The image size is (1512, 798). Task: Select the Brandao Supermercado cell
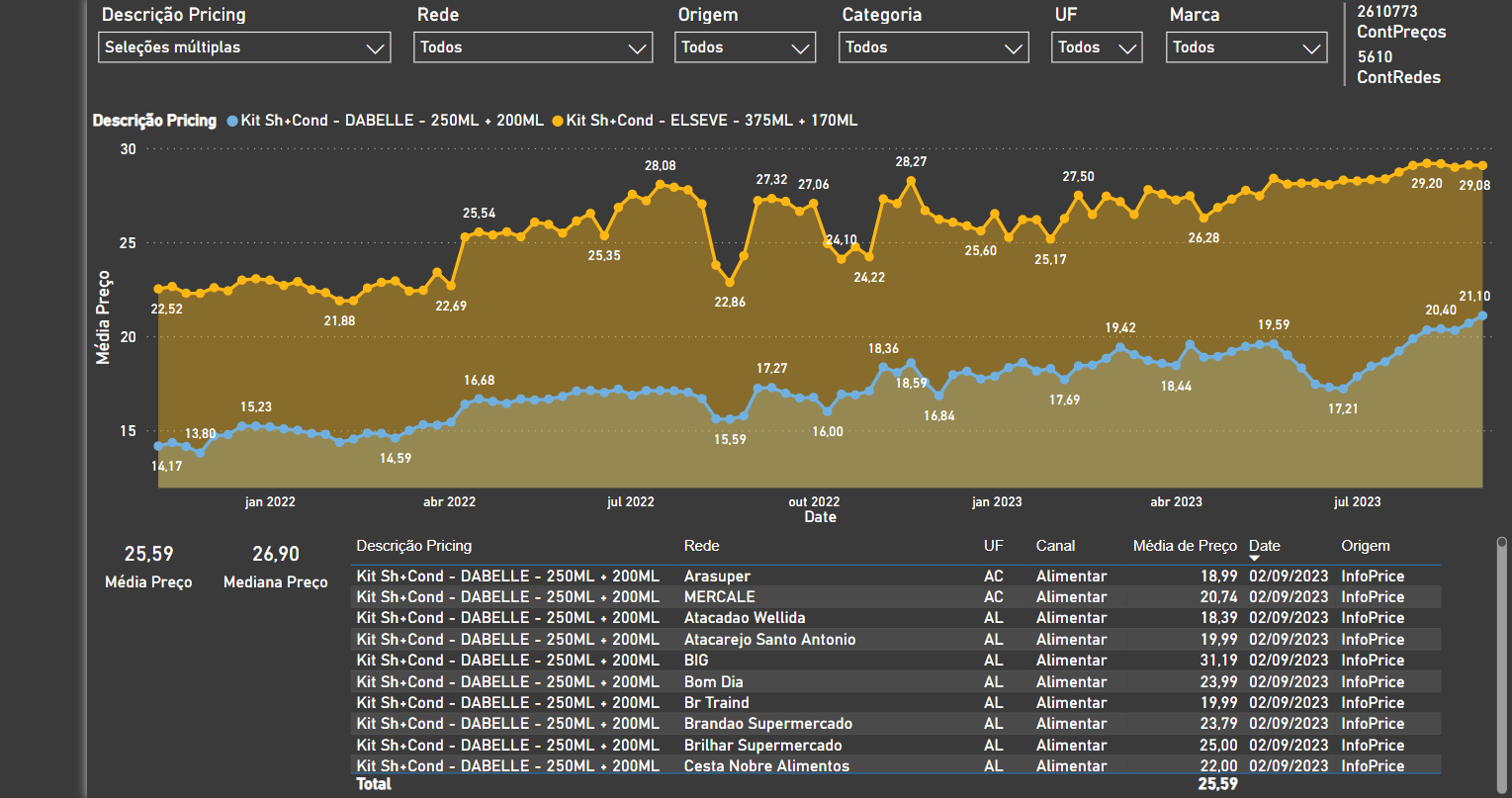pos(768,724)
